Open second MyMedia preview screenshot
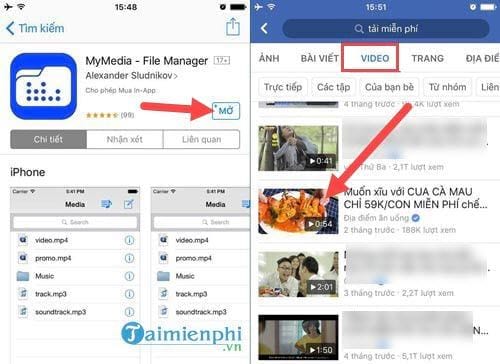This screenshot has width=500, height=364. click(200, 275)
